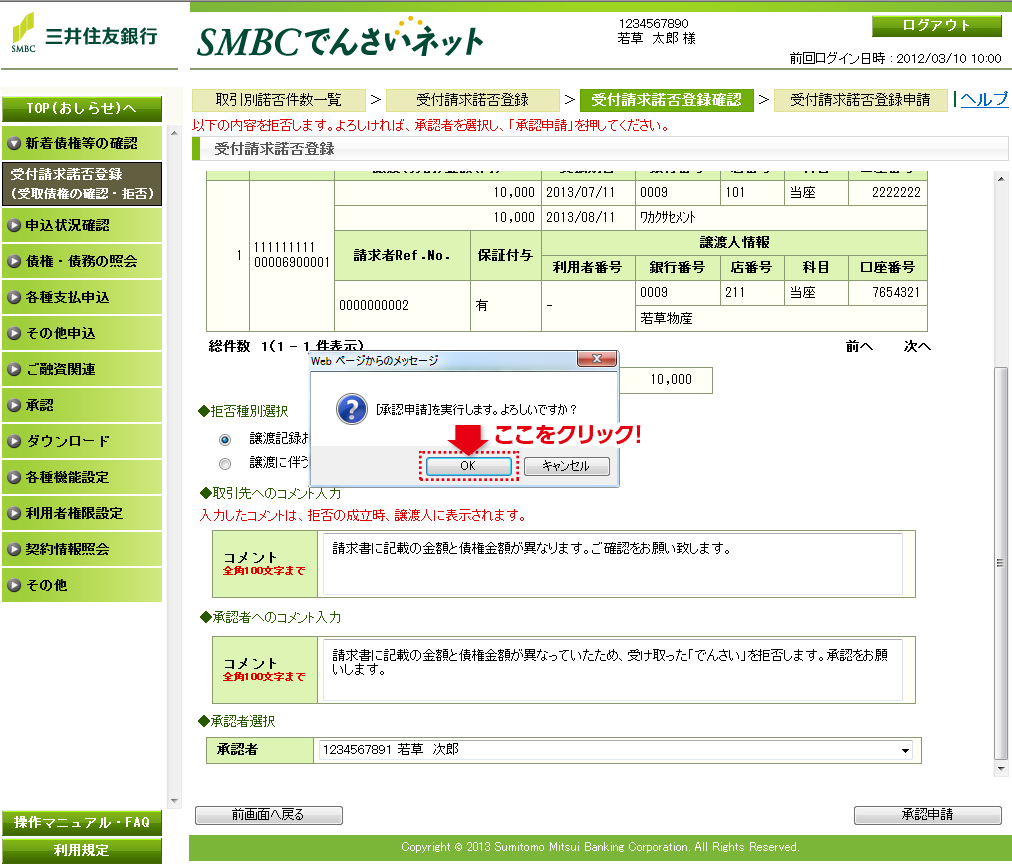Click sidebar scrollbar up arrow

tap(174, 133)
